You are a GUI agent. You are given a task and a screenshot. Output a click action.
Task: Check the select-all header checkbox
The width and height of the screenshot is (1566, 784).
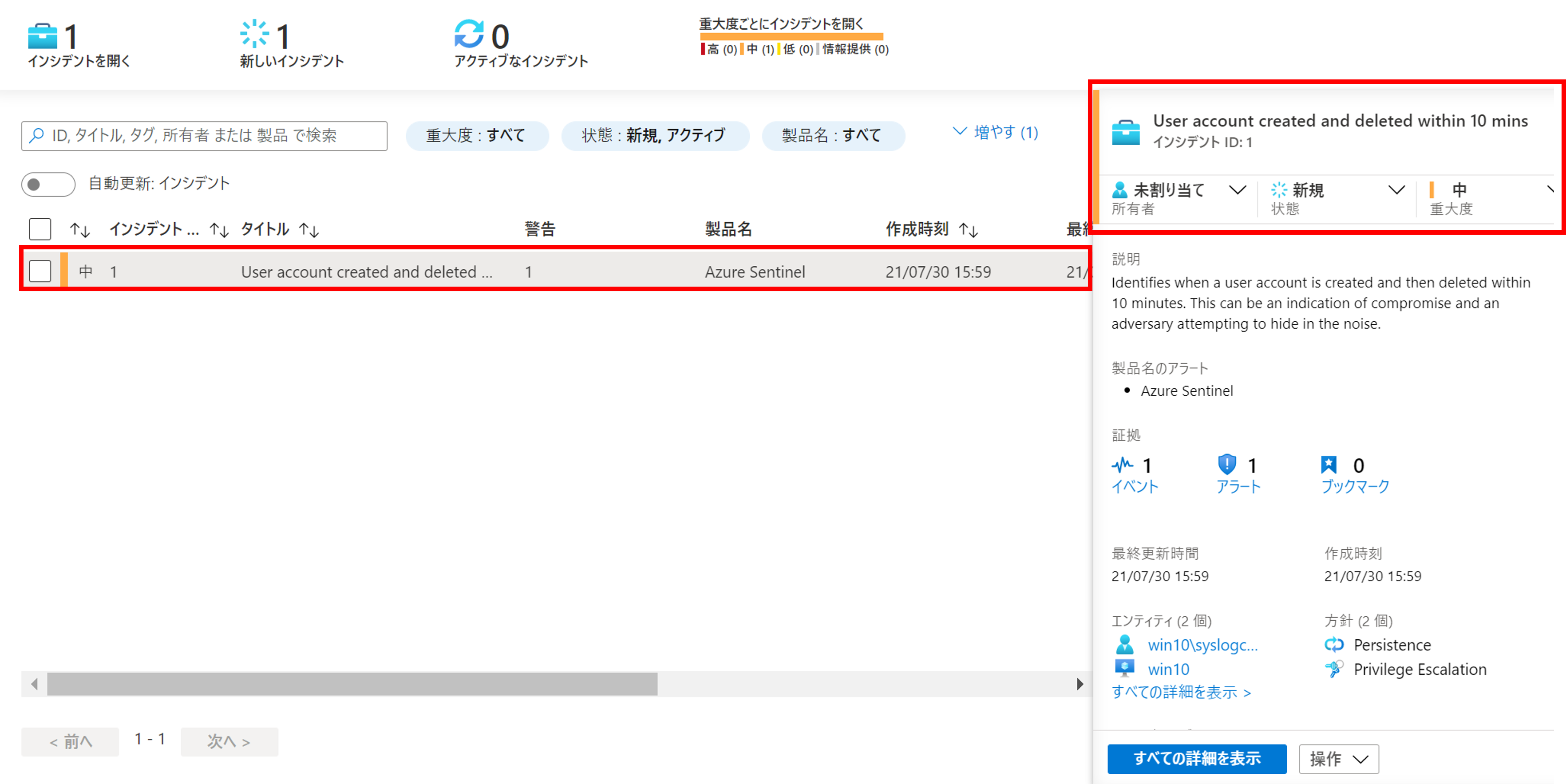point(40,229)
